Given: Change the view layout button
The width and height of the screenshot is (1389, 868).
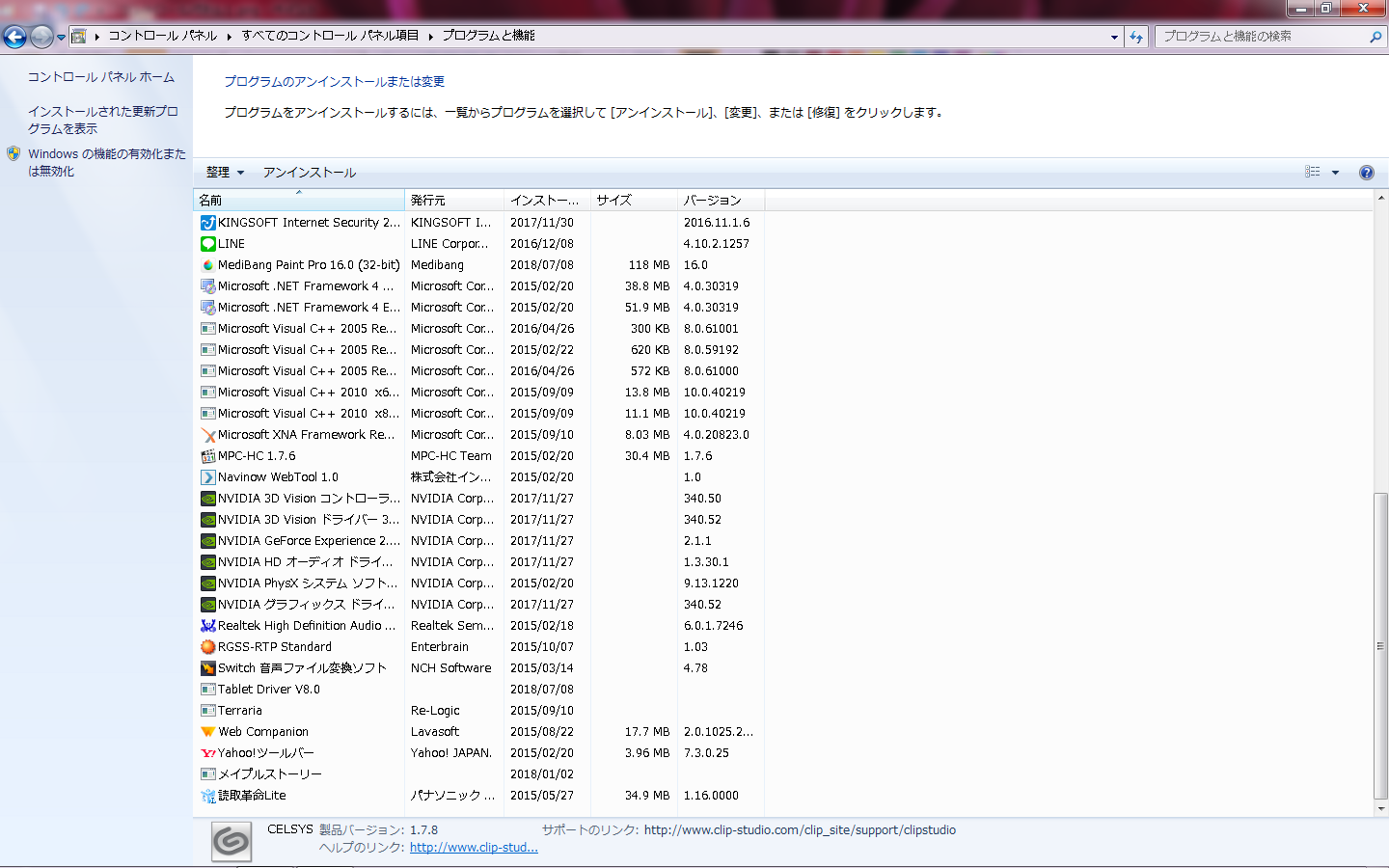Looking at the screenshot, I should [1313, 172].
